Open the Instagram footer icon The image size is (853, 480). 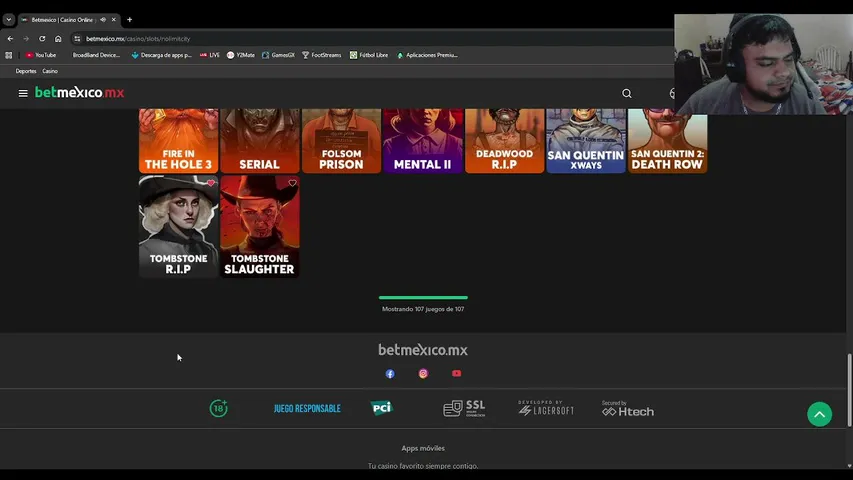(x=423, y=374)
